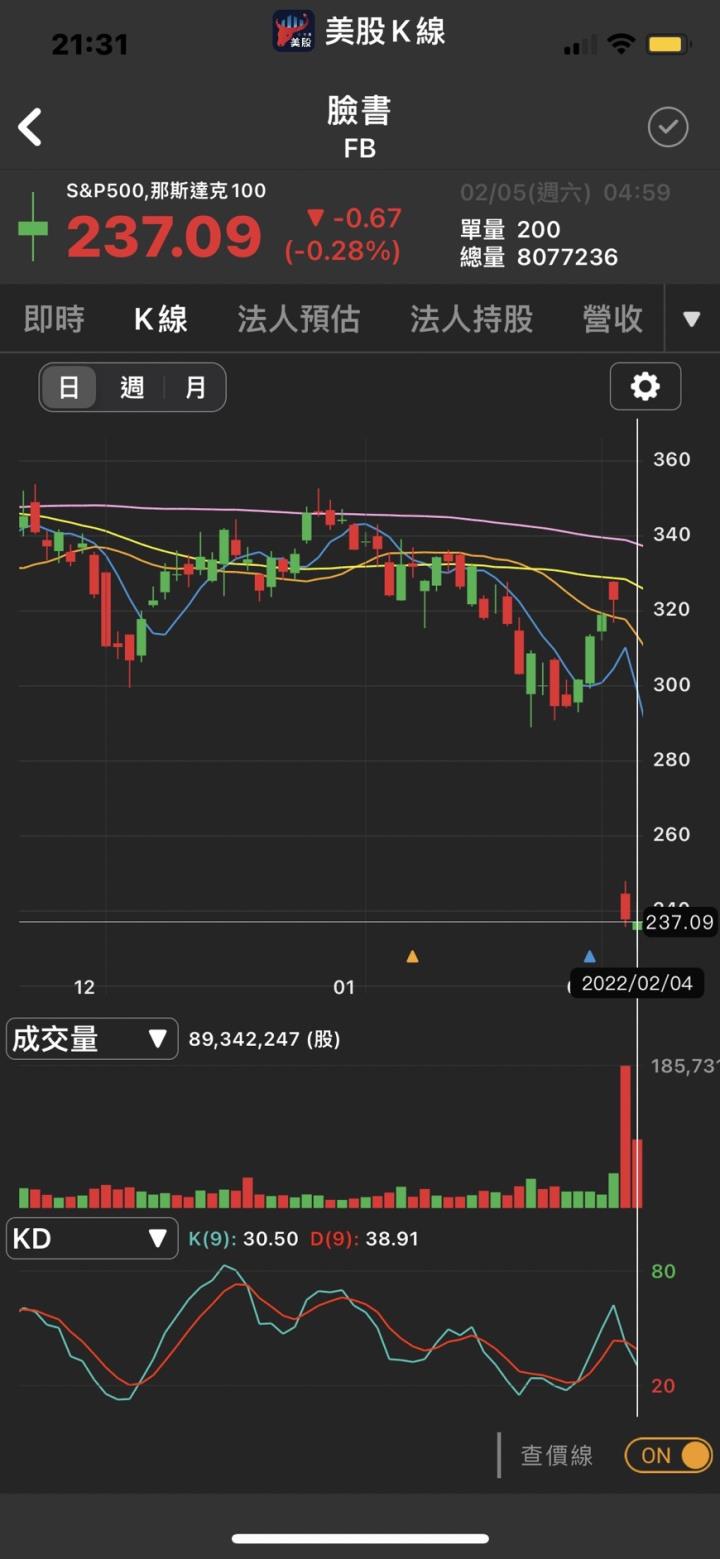Tap the 美股K線 app logo icon
This screenshot has width=720, height=1559.
[294, 31]
